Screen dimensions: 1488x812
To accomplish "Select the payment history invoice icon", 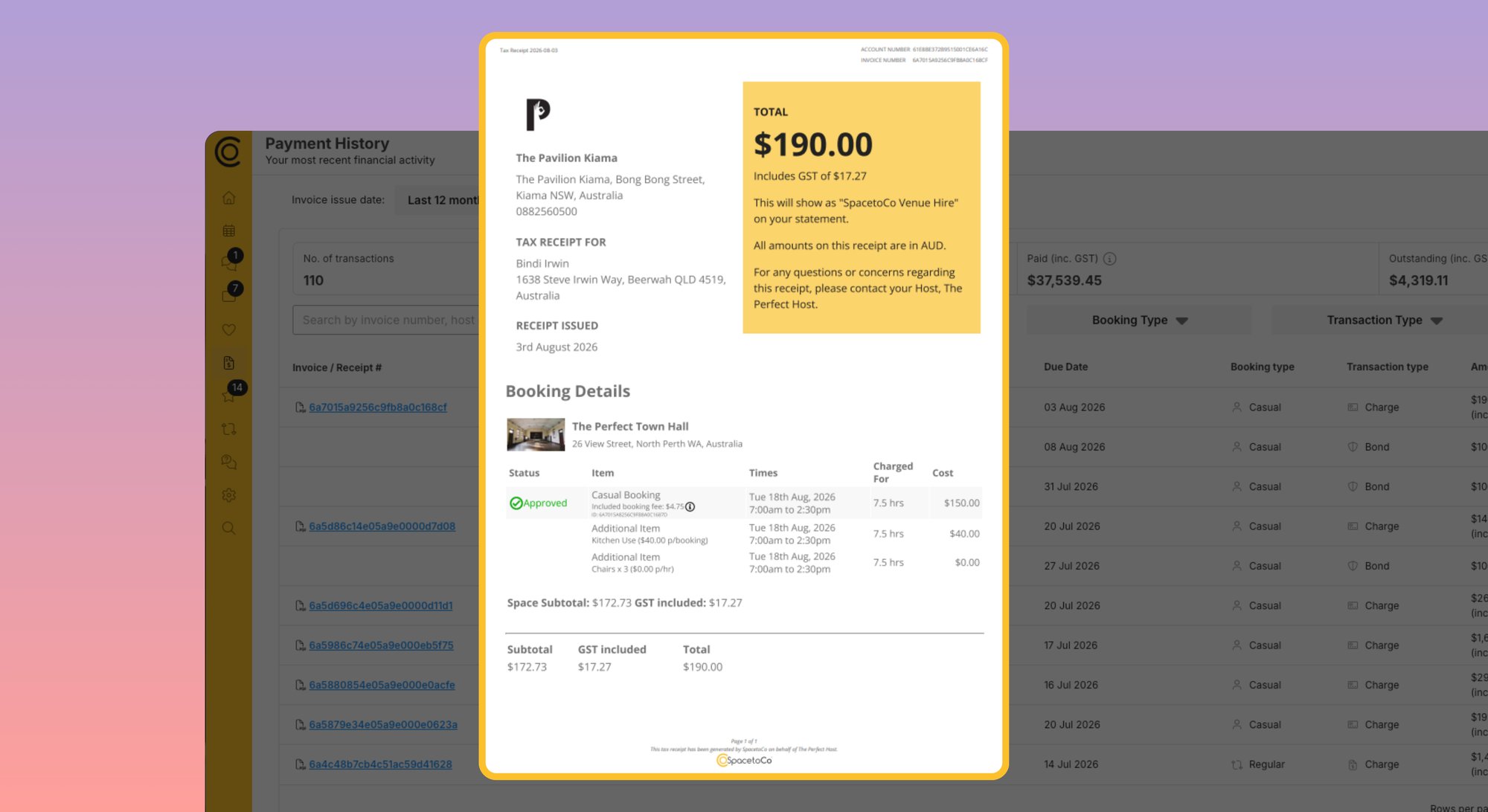I will pos(228,363).
